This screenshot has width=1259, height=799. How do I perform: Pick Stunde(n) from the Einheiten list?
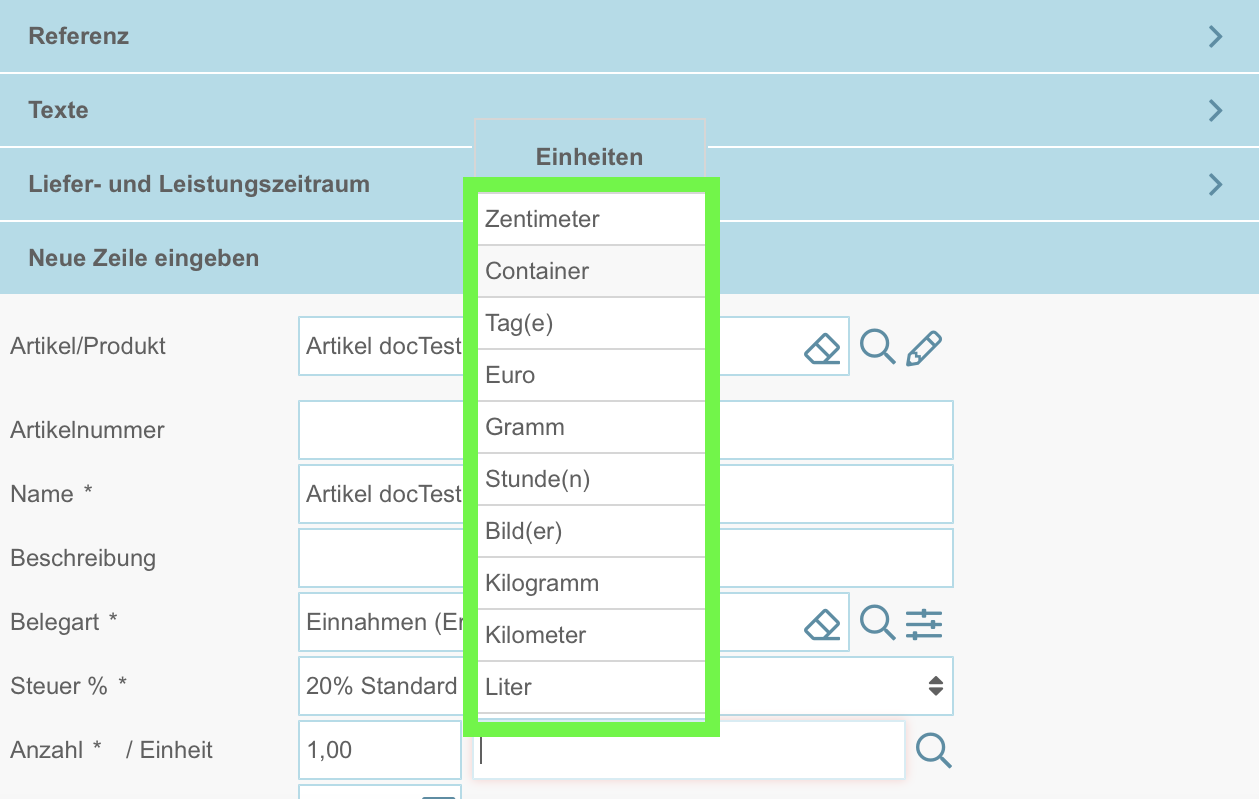point(590,479)
